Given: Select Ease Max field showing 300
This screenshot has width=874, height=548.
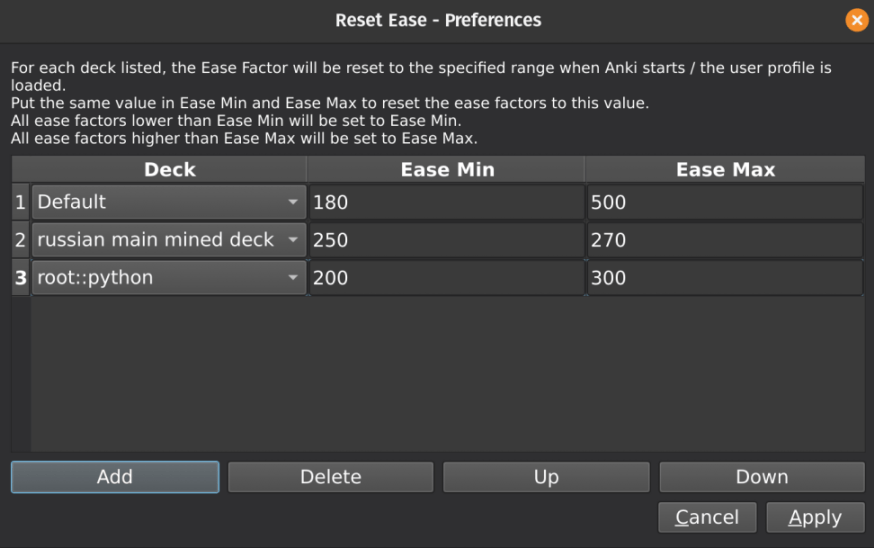Looking at the screenshot, I should [x=724, y=278].
